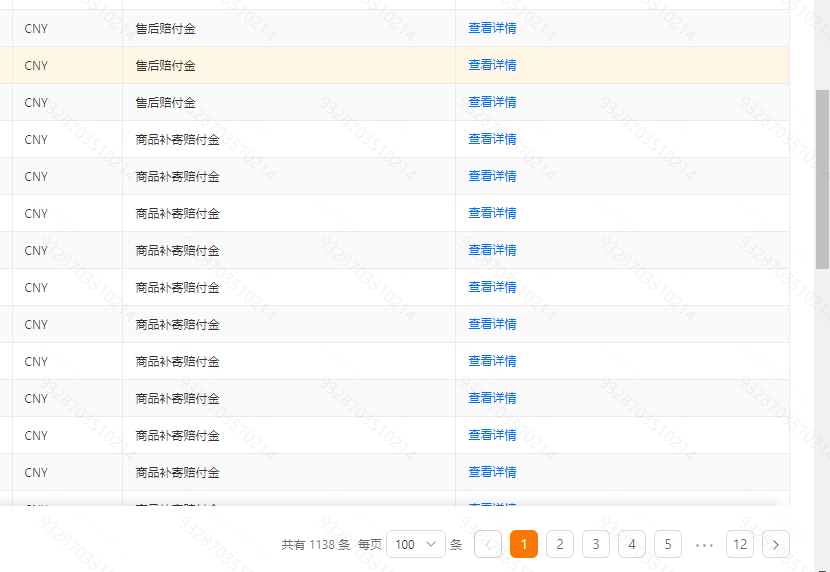Screen dimensions: 830x572
Task: Go to page 2
Action: point(560,544)
